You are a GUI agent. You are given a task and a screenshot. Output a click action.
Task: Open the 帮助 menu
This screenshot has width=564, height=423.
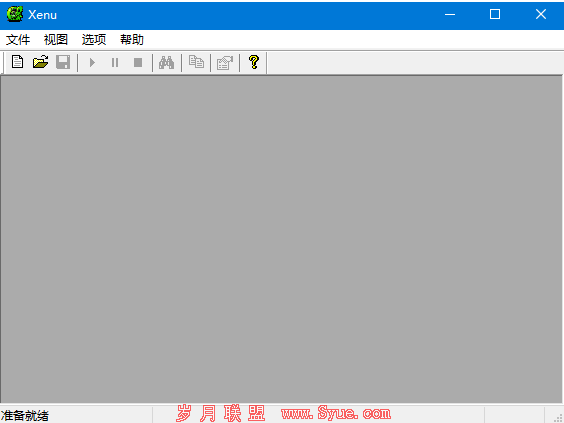point(132,40)
